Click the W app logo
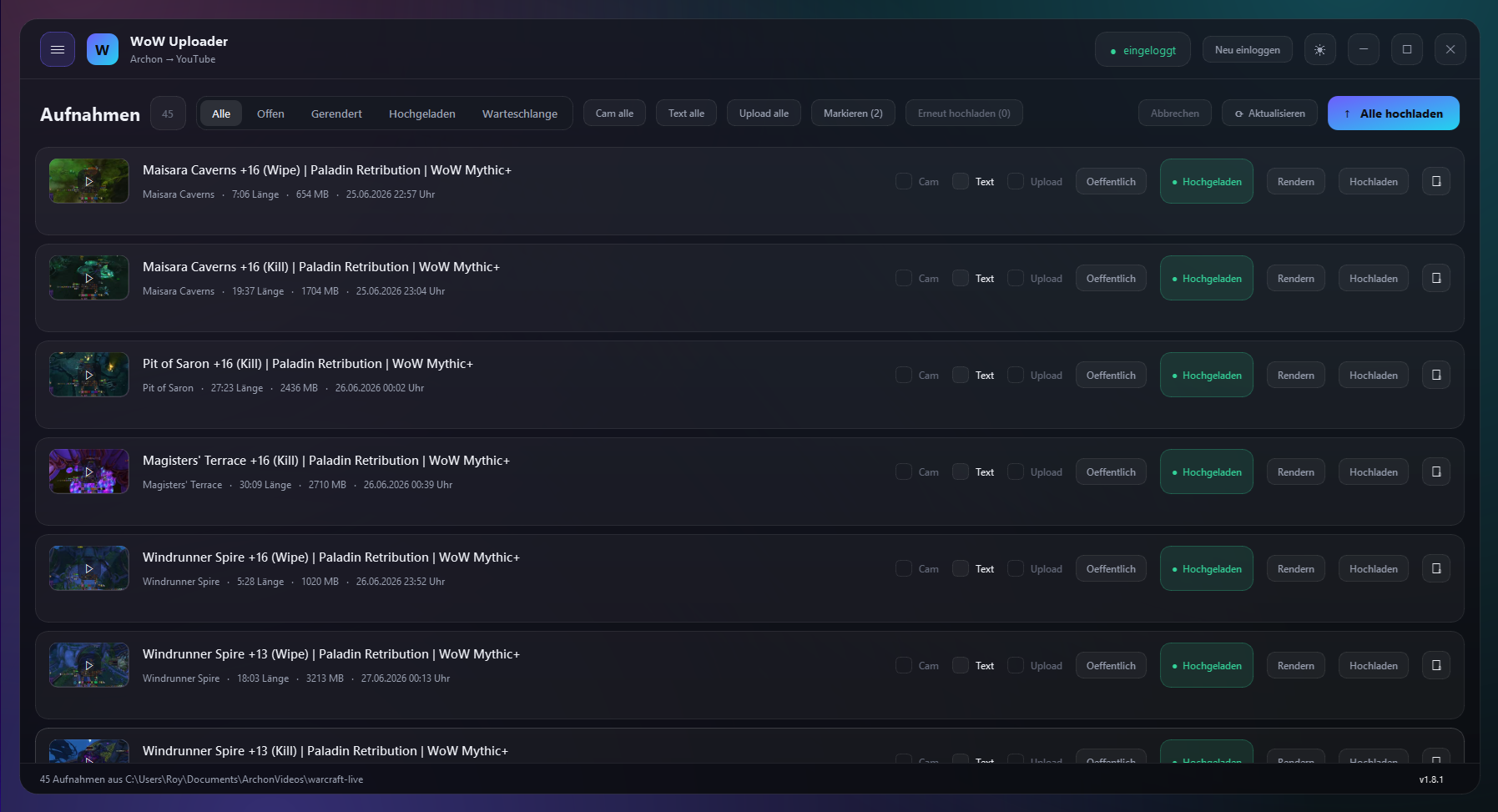 103,49
